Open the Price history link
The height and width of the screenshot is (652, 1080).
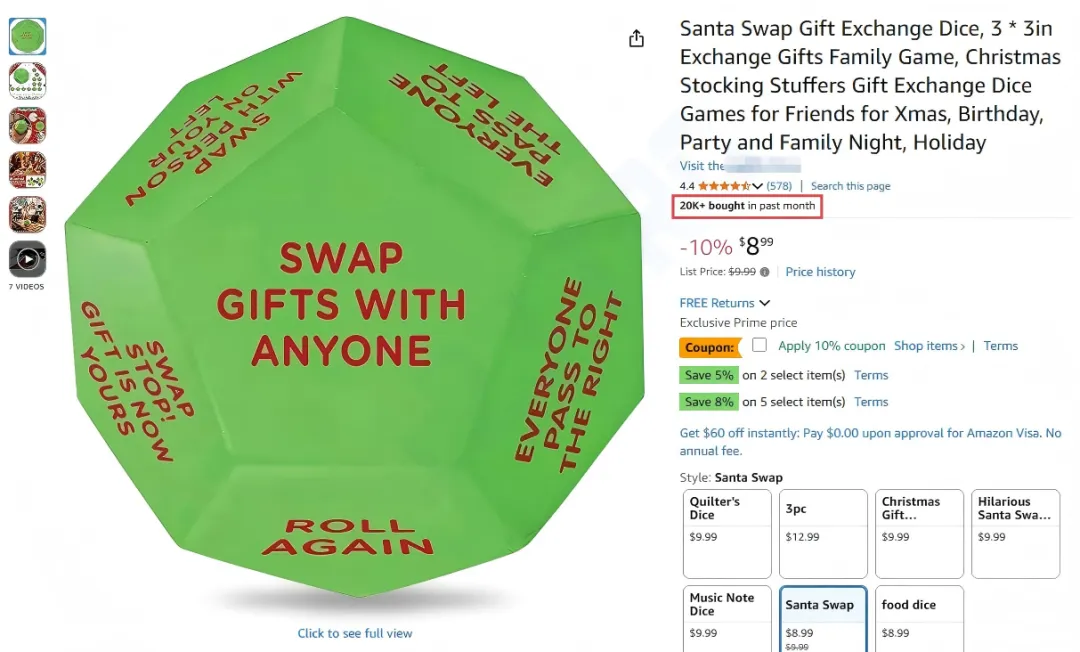tap(820, 272)
